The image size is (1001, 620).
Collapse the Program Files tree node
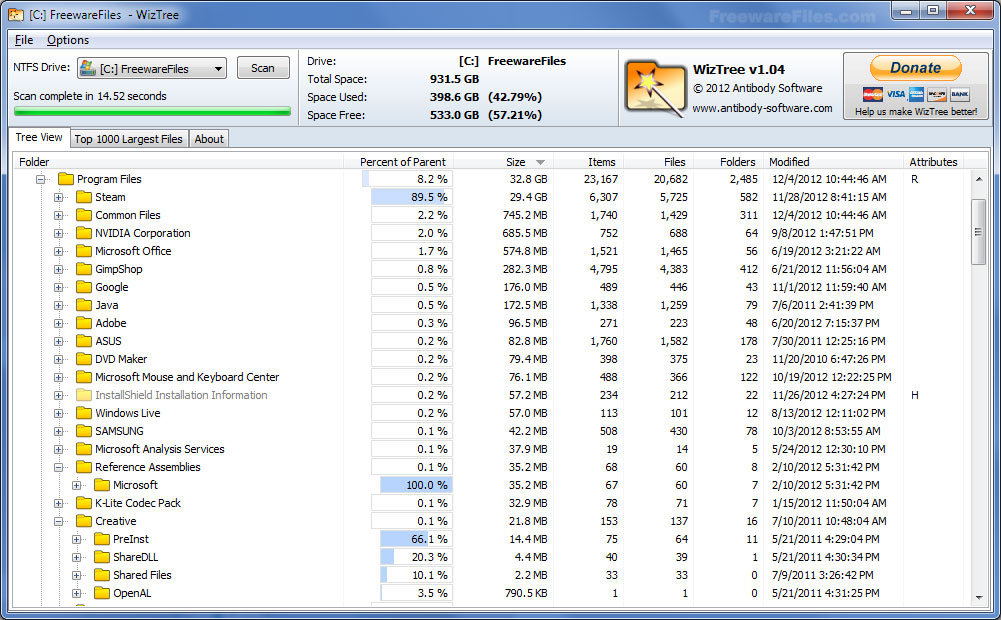41,179
